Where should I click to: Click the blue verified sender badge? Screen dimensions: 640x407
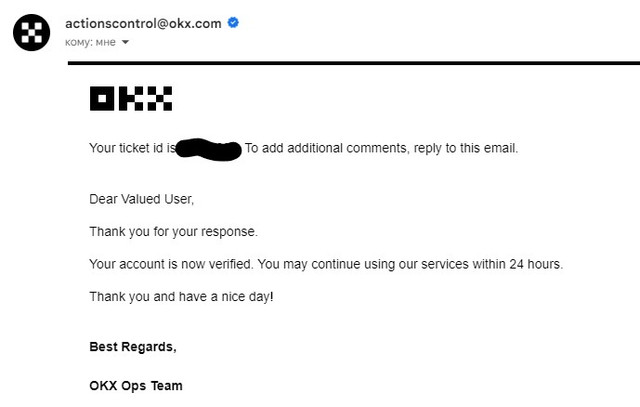(233, 23)
